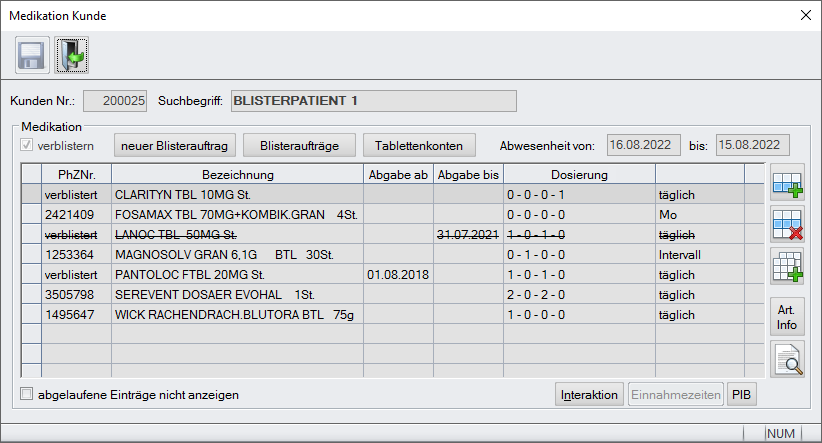Click the document magnifier preview icon
822x443 pixels.
[x=788, y=358]
